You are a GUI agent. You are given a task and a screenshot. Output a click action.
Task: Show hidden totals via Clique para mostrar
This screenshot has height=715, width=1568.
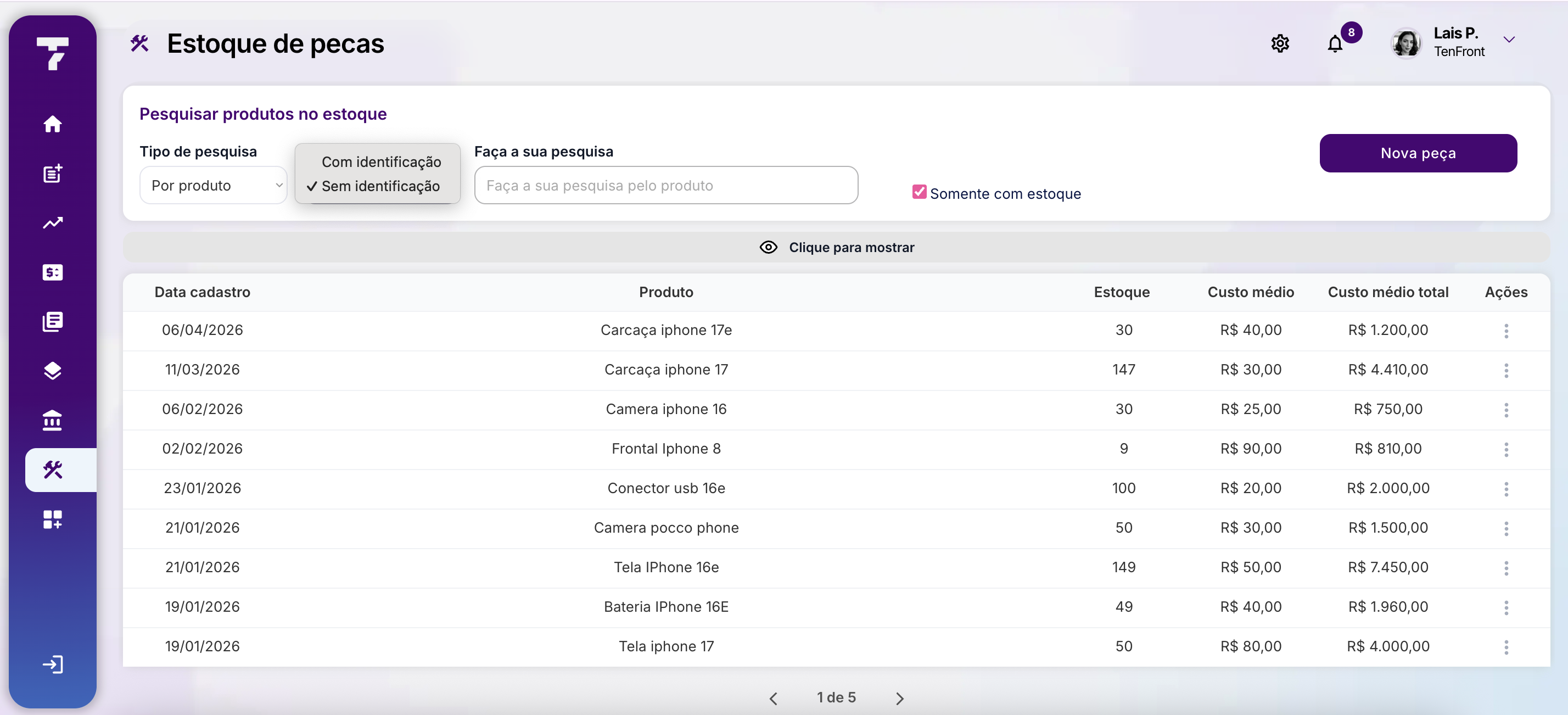836,247
